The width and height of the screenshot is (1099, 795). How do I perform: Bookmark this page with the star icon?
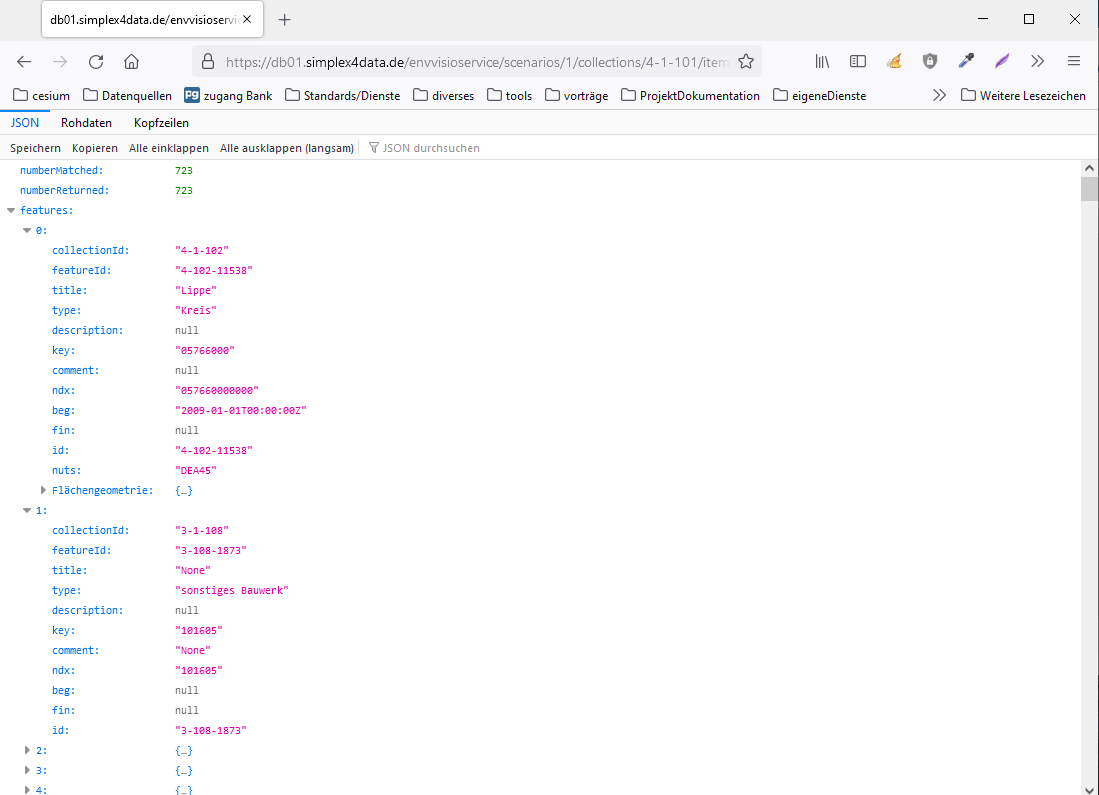(x=745, y=62)
